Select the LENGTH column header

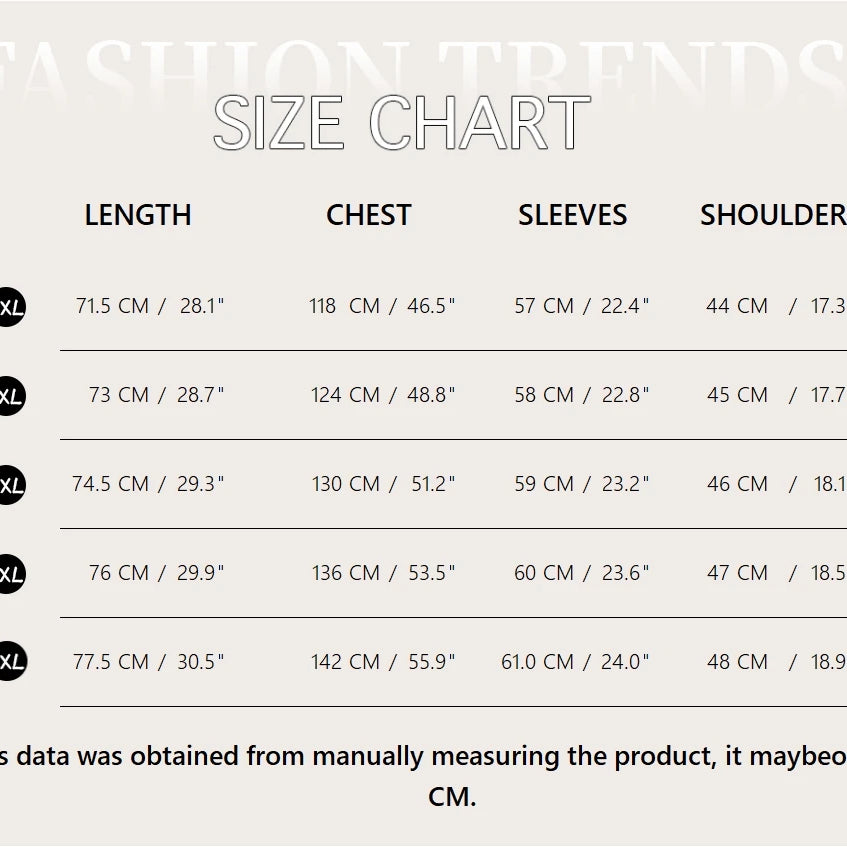tap(138, 215)
